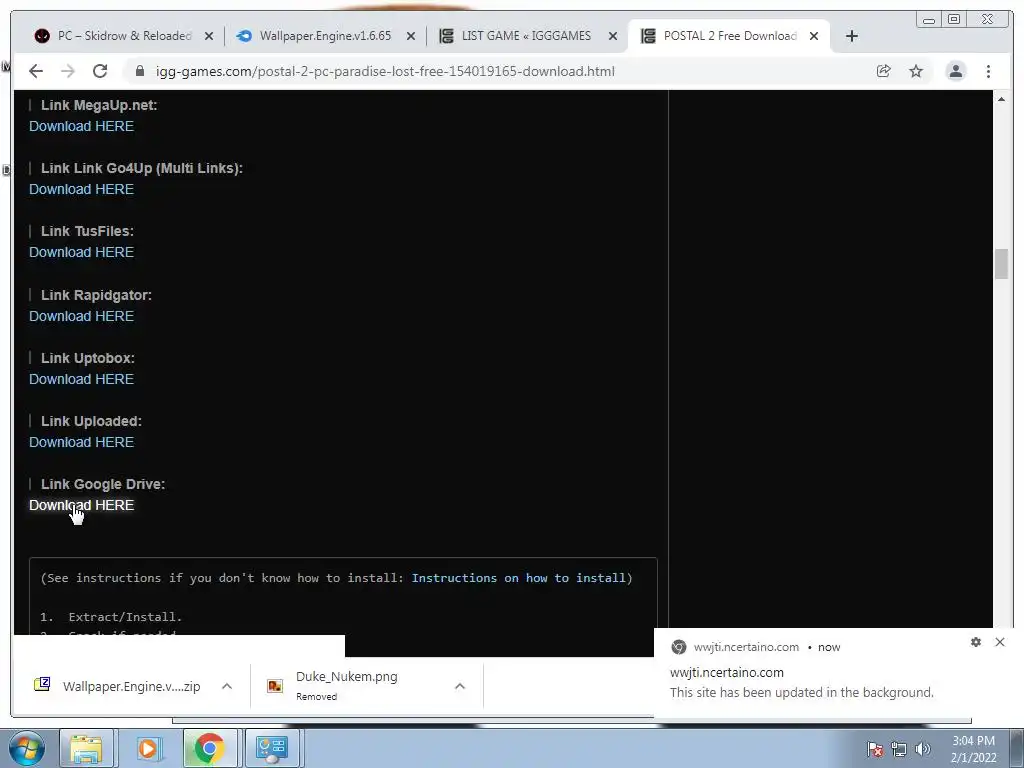Screen dimensions: 1024x768
Task: Open Go4Up Multi Links Download HERE
Action: pos(82,189)
